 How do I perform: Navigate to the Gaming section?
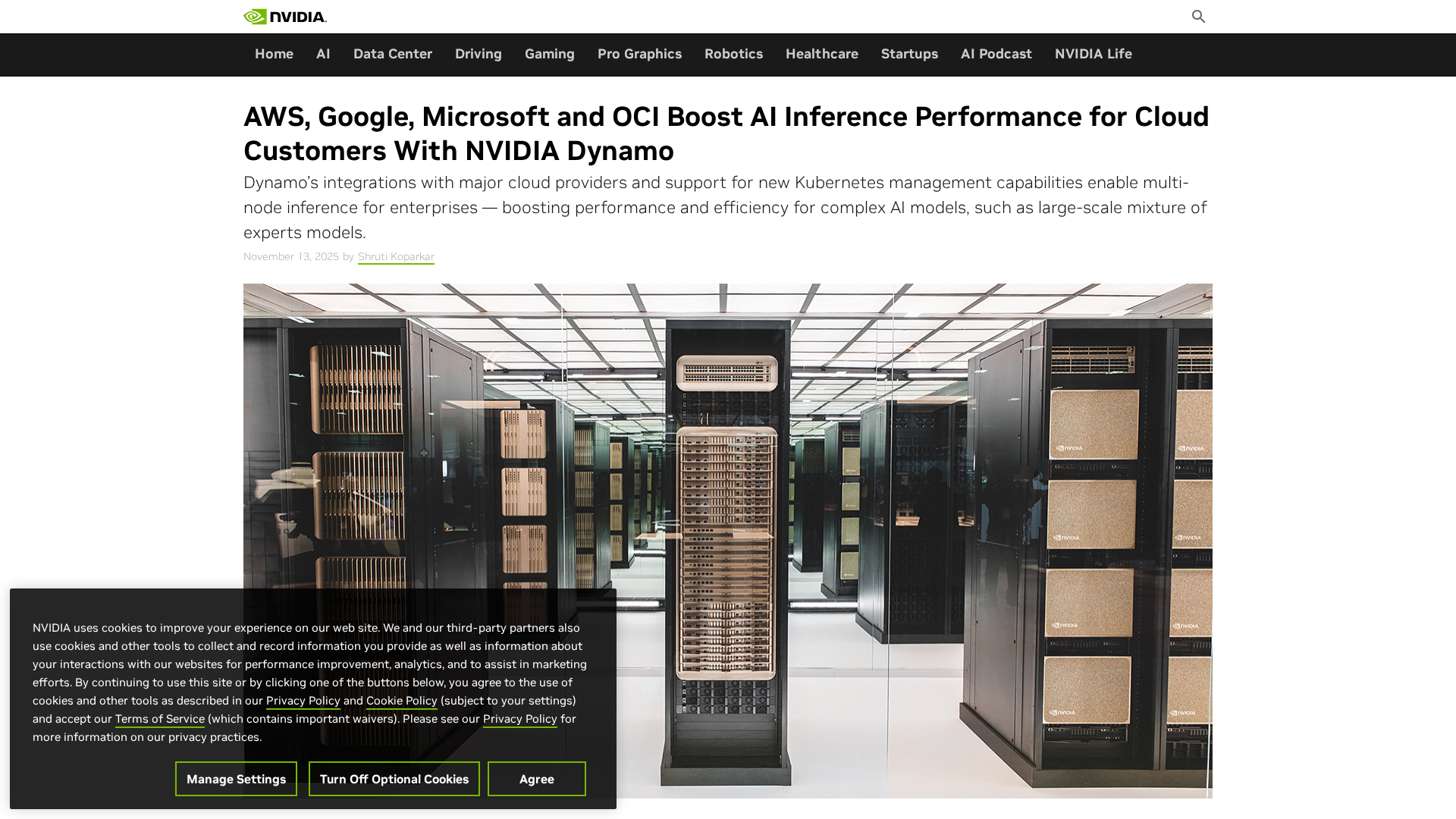[x=550, y=54]
